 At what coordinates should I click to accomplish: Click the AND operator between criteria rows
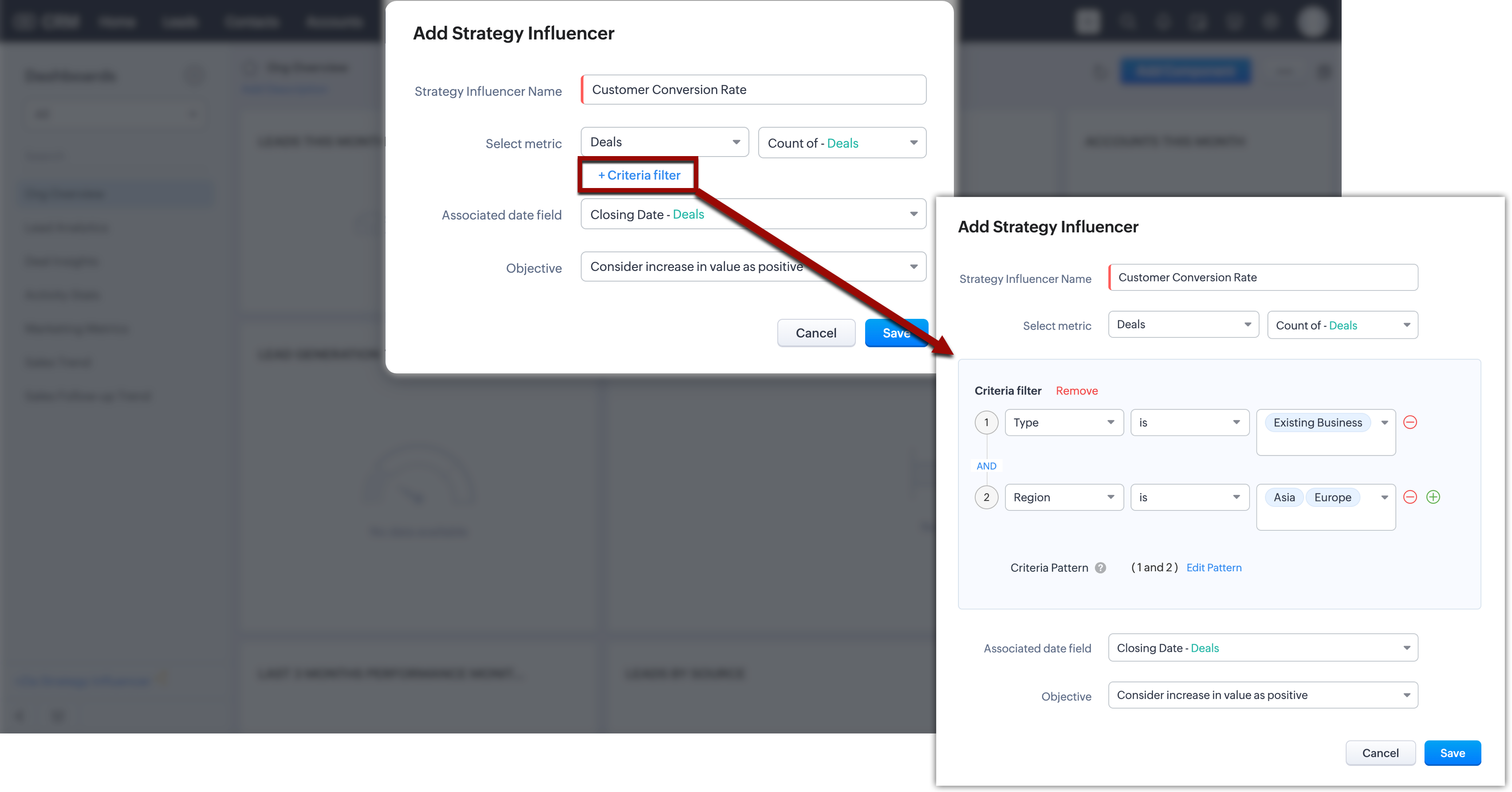[x=986, y=466]
